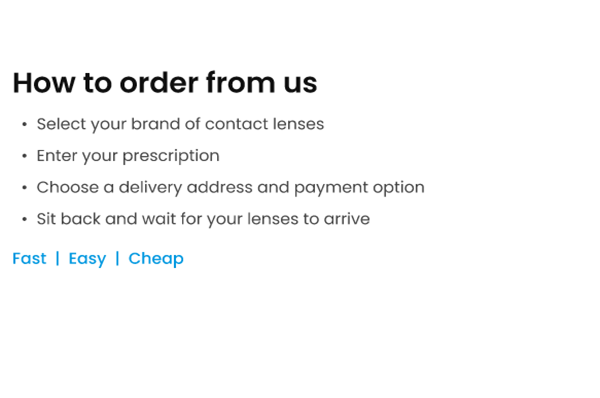Viewport: 600px width, 398px height.
Task: Select the bullet dot before "Enter your prescription"
Action: coord(24,156)
